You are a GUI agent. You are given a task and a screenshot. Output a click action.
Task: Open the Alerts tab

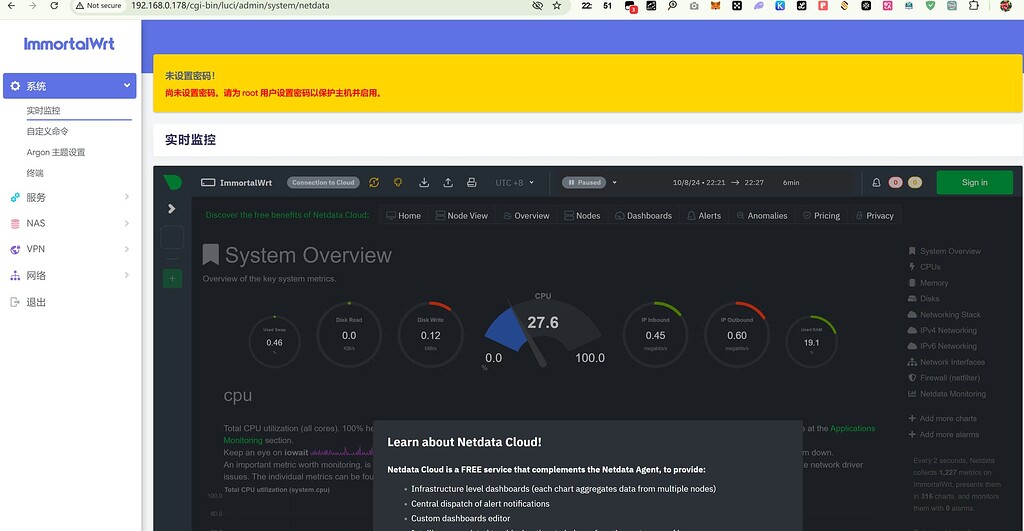(704, 216)
